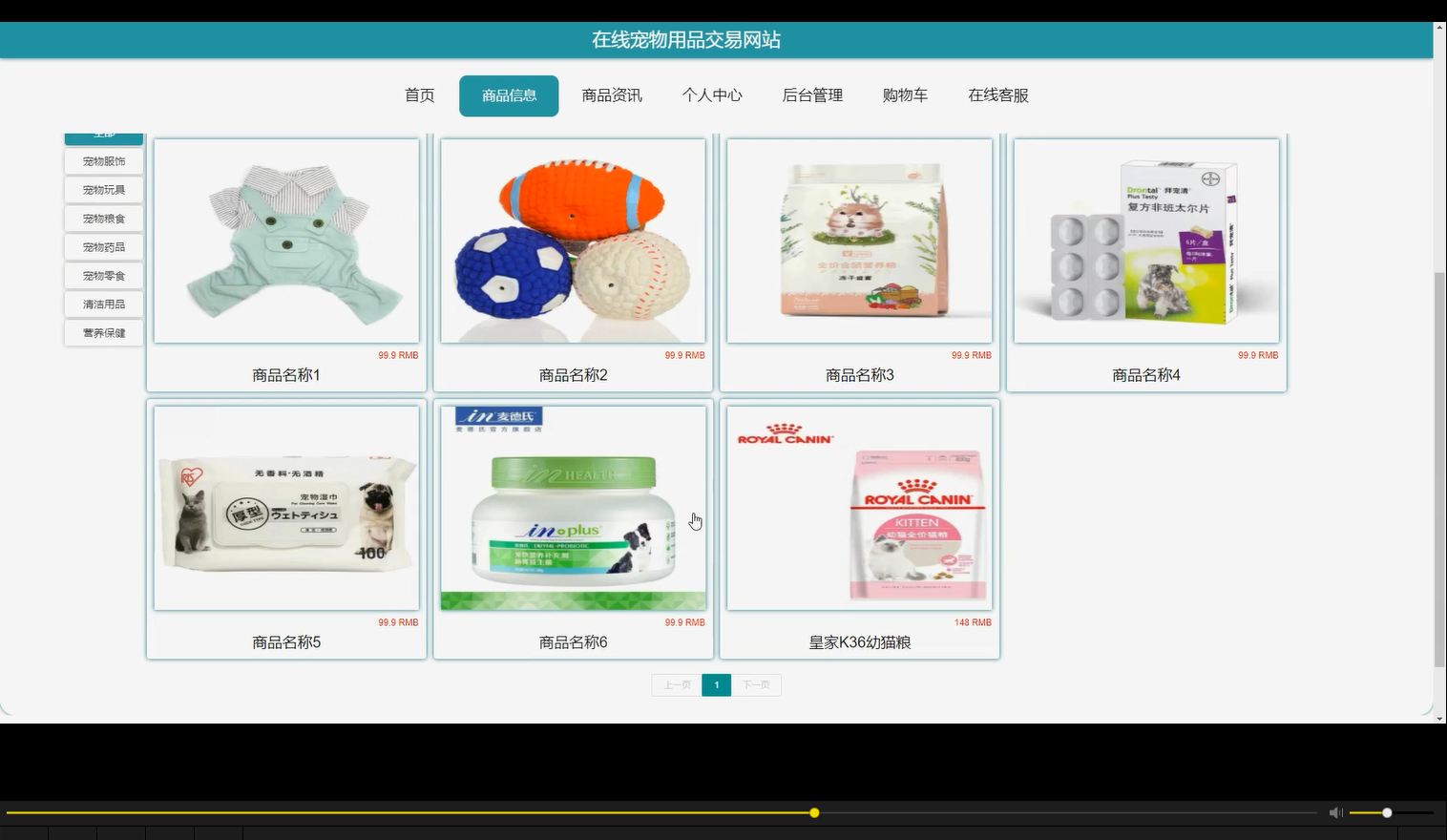Switch to the 首页 (Home) tab
The width and height of the screenshot is (1447, 840).
point(419,94)
